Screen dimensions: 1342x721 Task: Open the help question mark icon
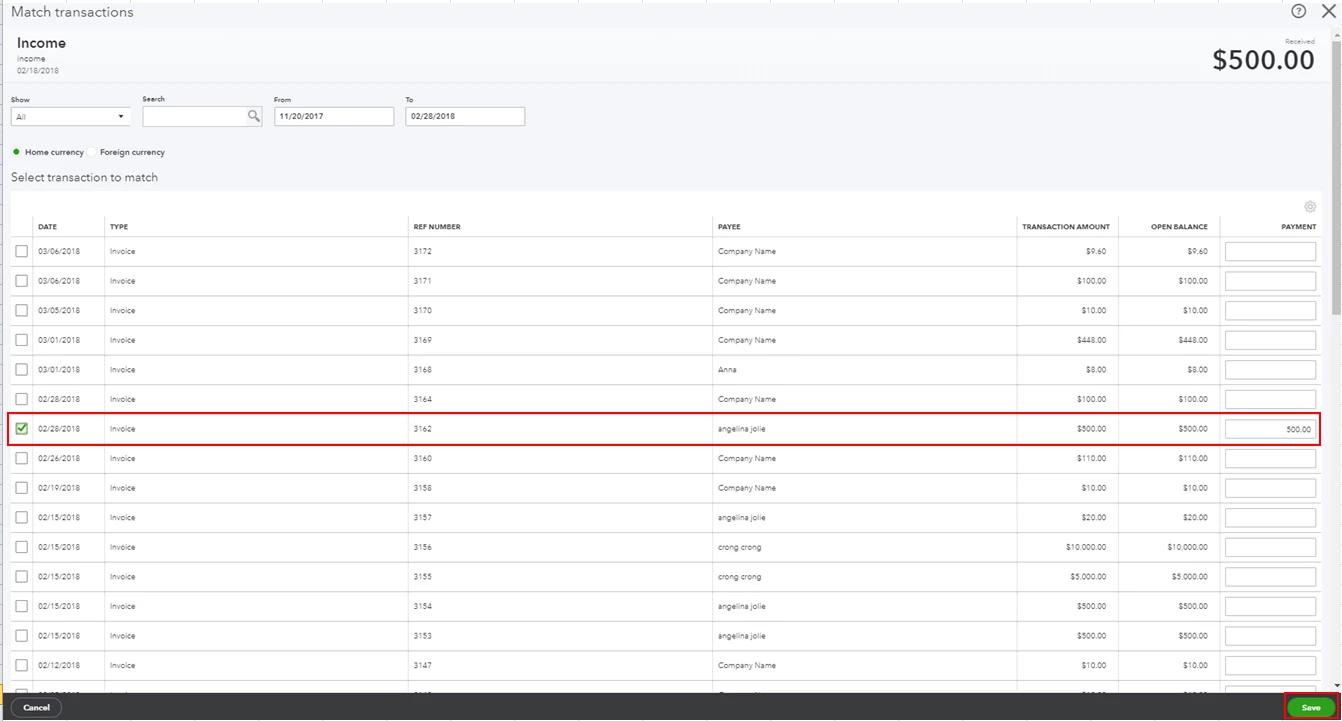click(1298, 11)
